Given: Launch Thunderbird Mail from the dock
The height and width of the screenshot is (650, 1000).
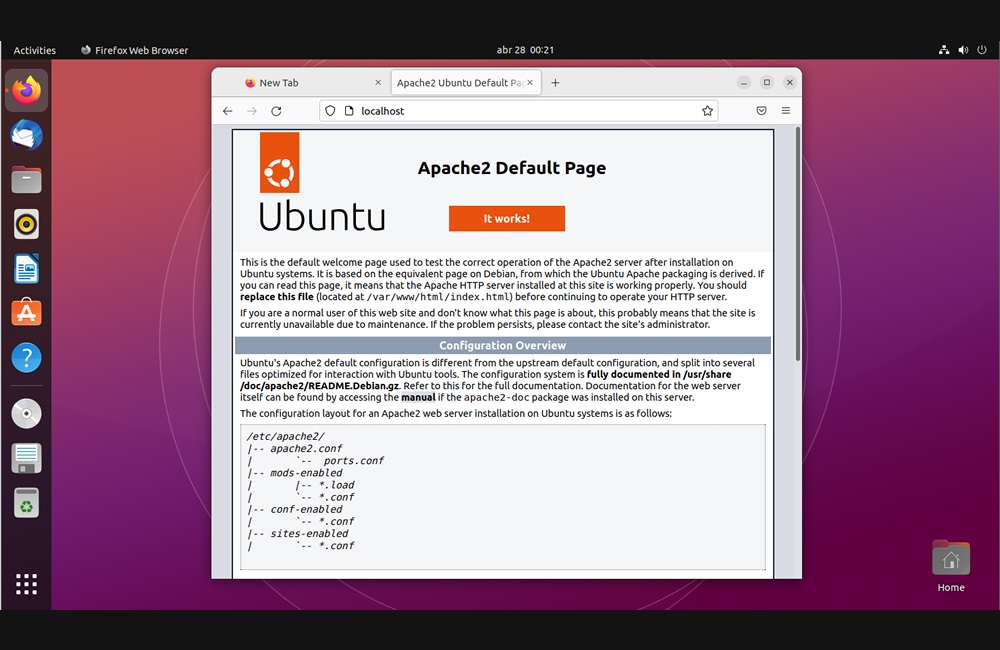Looking at the screenshot, I should click(x=27, y=135).
